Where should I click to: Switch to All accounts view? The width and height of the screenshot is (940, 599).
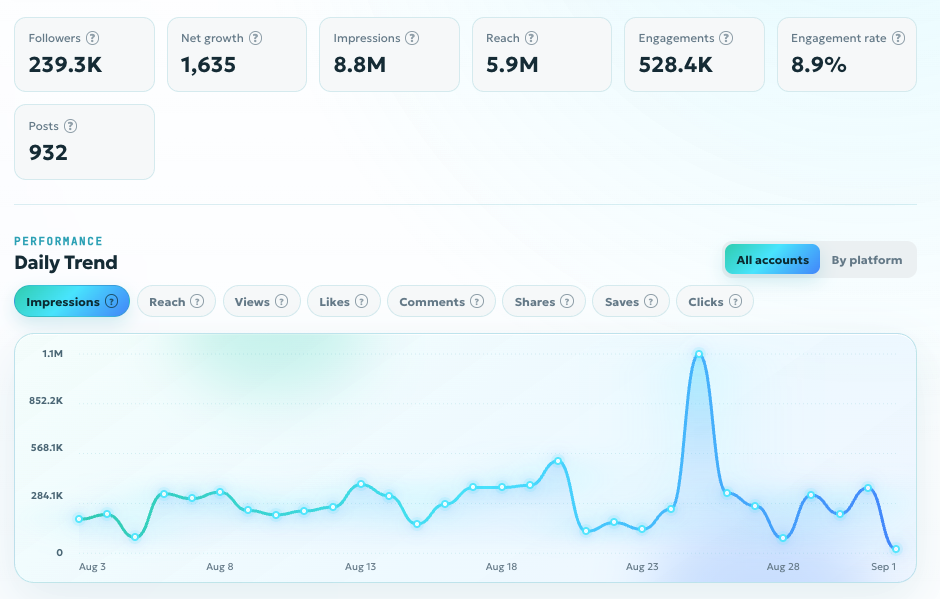click(772, 260)
